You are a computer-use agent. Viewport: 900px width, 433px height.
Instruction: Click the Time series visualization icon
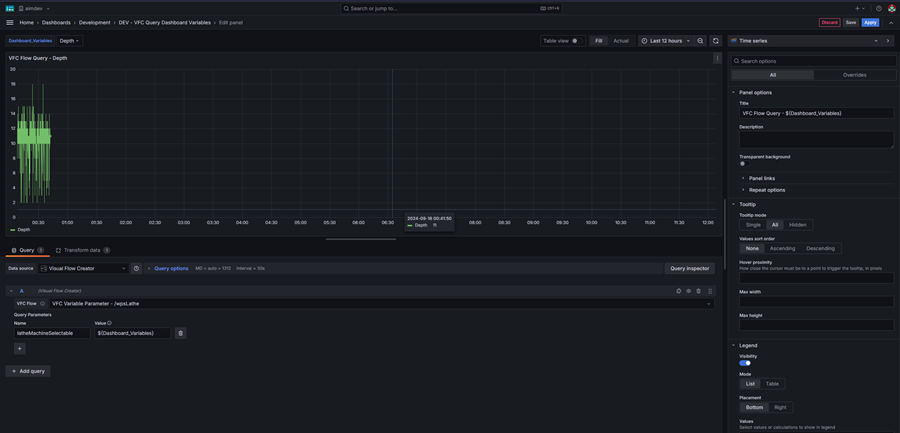(x=734, y=41)
